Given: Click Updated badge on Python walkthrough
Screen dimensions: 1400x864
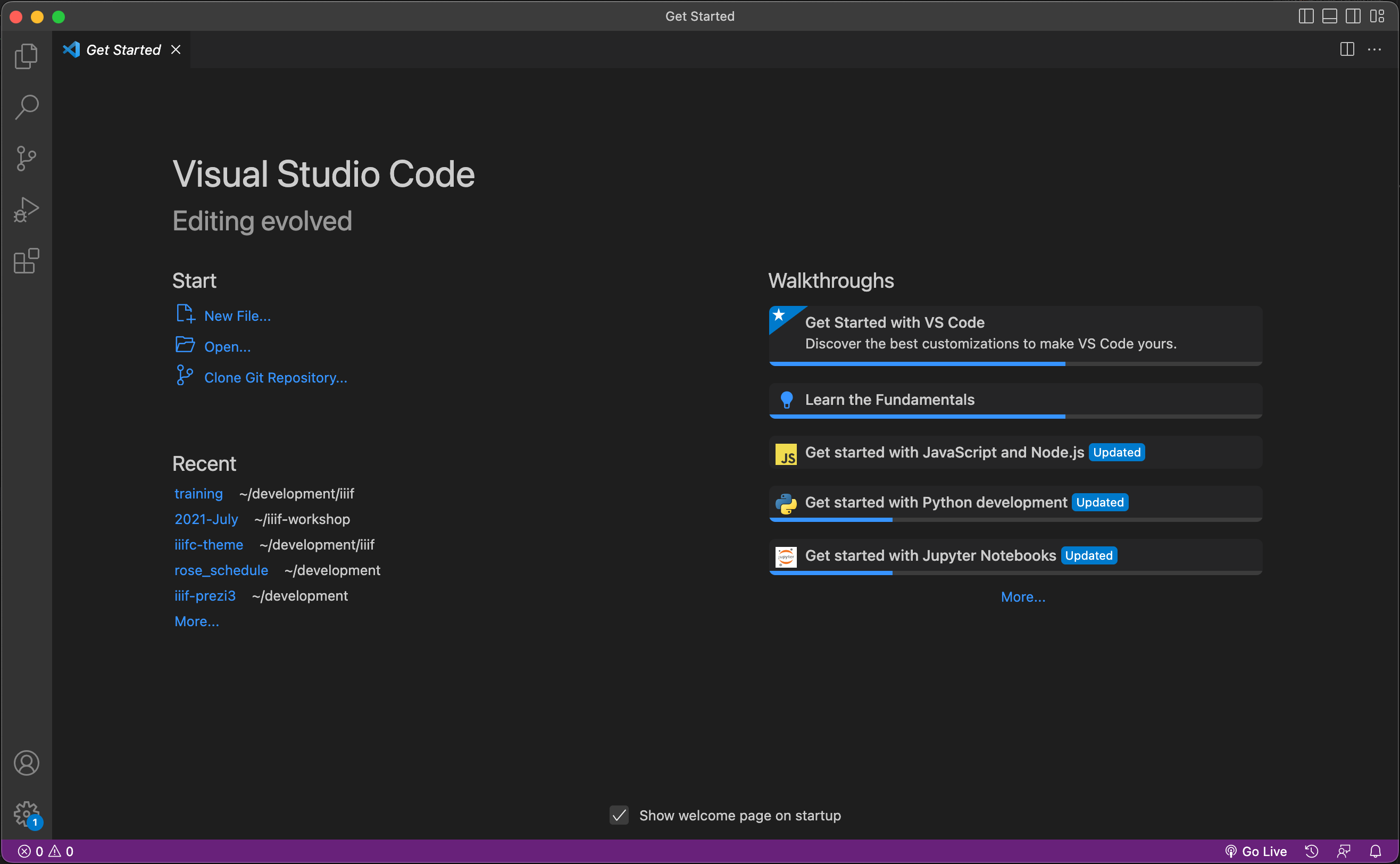Looking at the screenshot, I should (x=1099, y=503).
